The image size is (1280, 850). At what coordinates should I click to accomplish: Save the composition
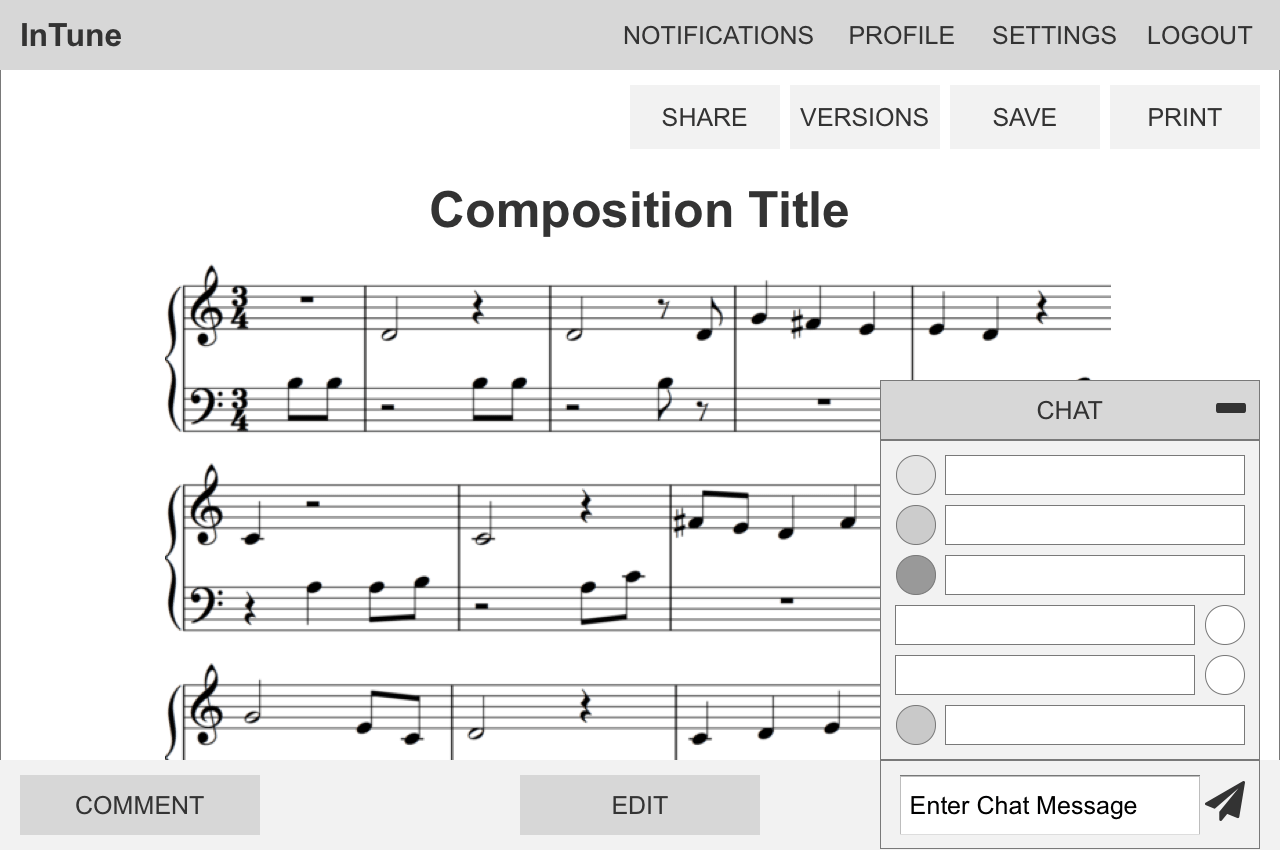pos(1024,117)
